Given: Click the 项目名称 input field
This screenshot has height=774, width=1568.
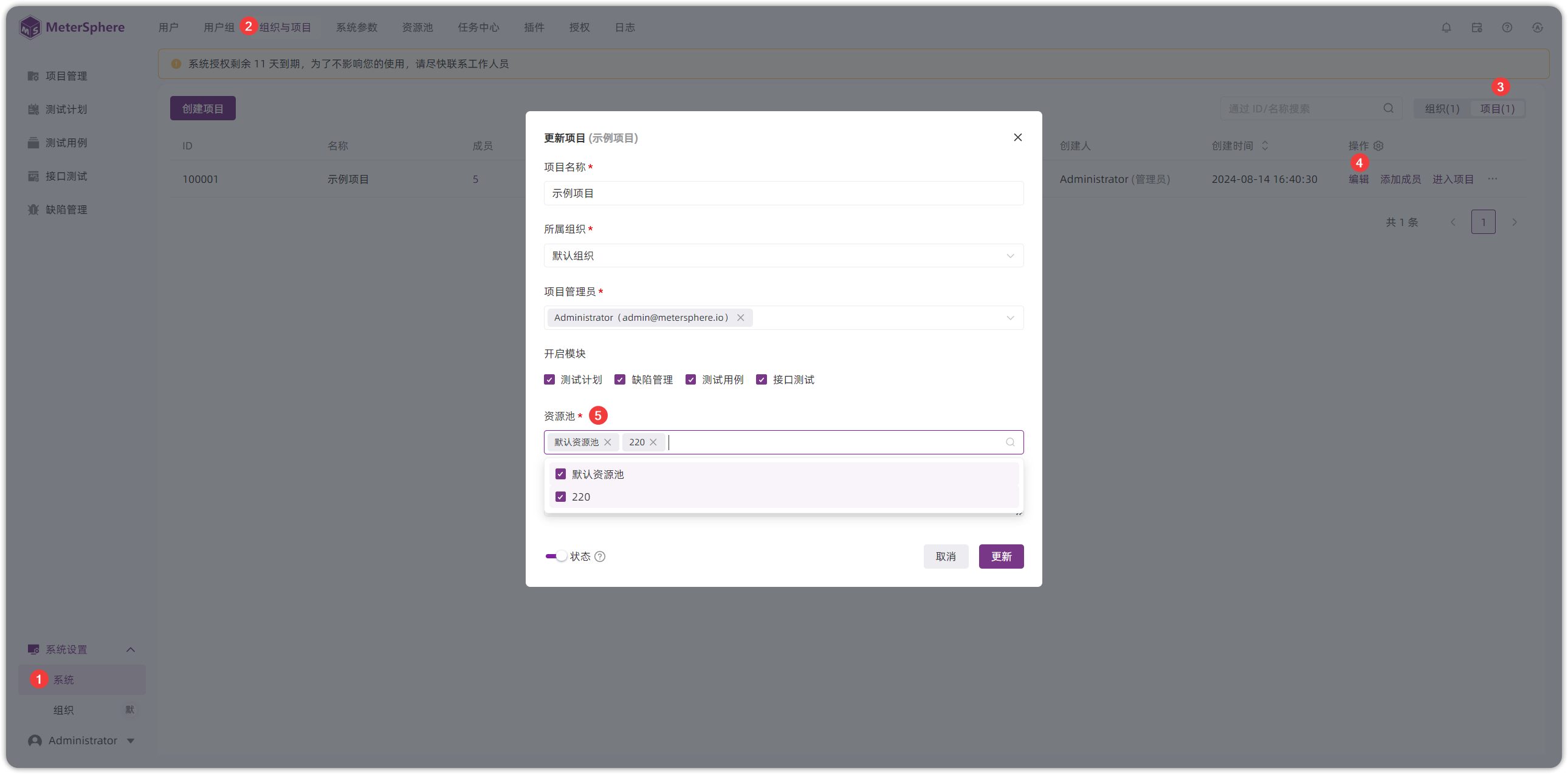Looking at the screenshot, I should tap(783, 193).
